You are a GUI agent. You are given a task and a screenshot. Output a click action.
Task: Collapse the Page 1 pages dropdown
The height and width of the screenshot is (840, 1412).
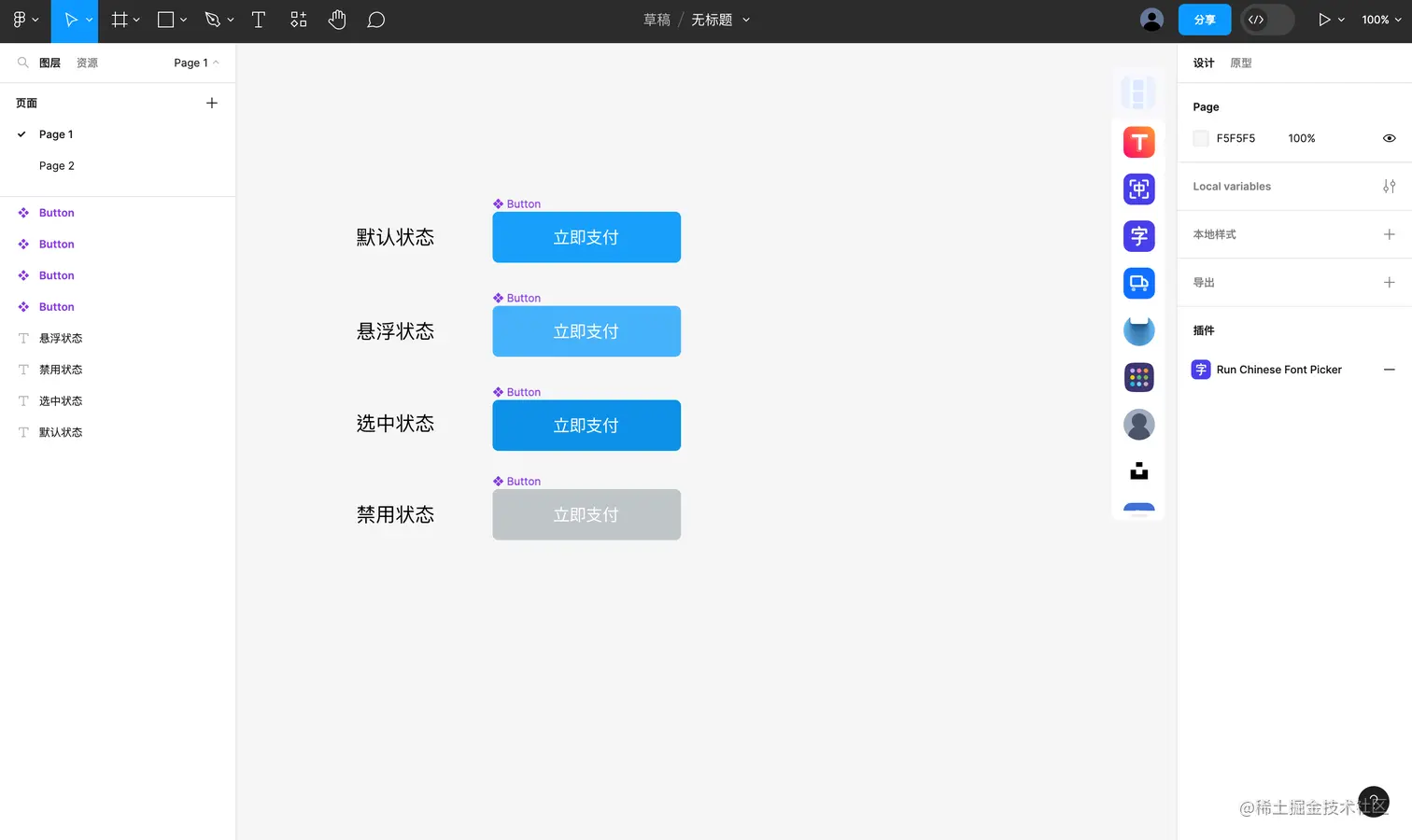point(196,63)
